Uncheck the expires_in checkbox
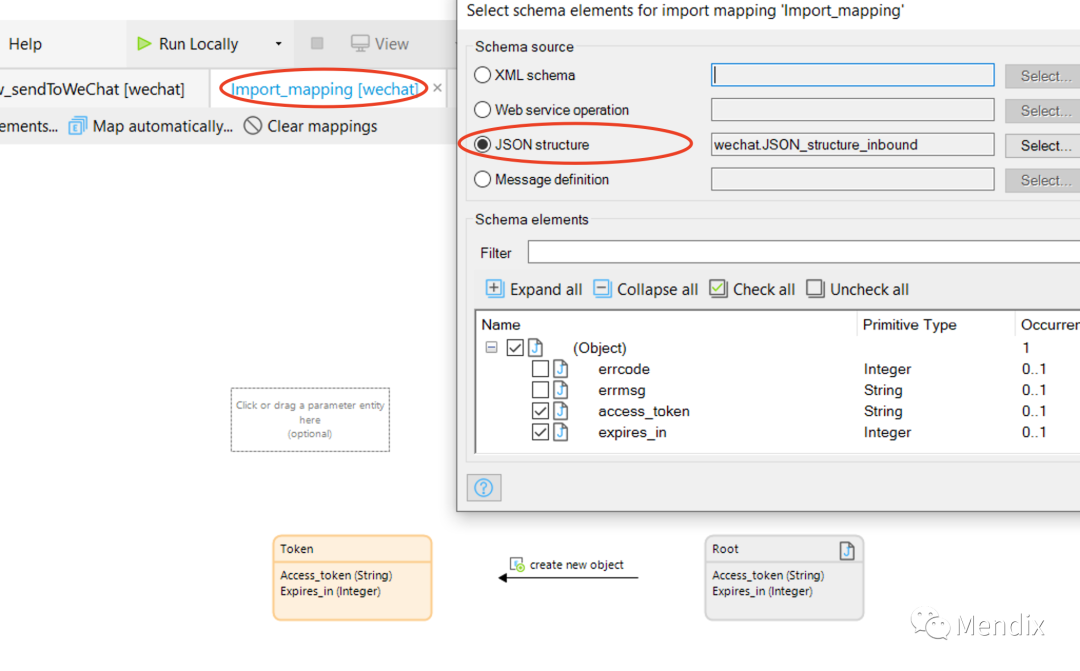The image size is (1080, 671). coord(540,433)
